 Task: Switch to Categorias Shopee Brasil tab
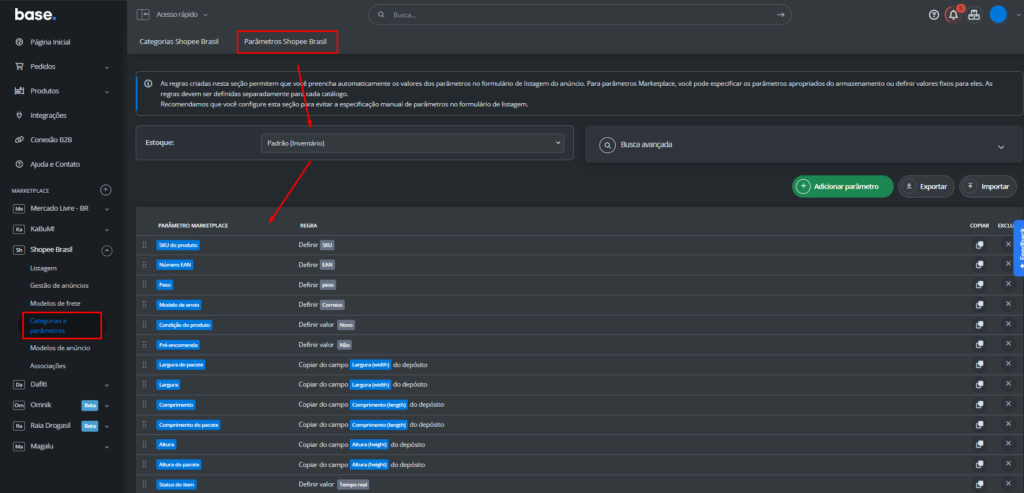[x=179, y=41]
